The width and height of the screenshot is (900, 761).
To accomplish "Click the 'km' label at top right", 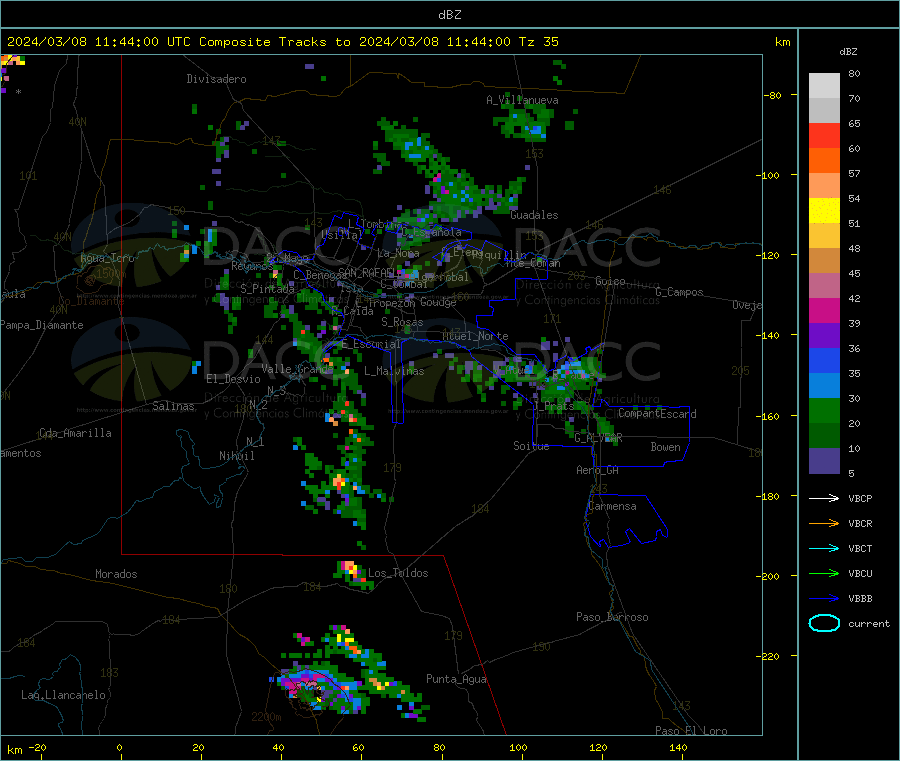I will [x=782, y=42].
